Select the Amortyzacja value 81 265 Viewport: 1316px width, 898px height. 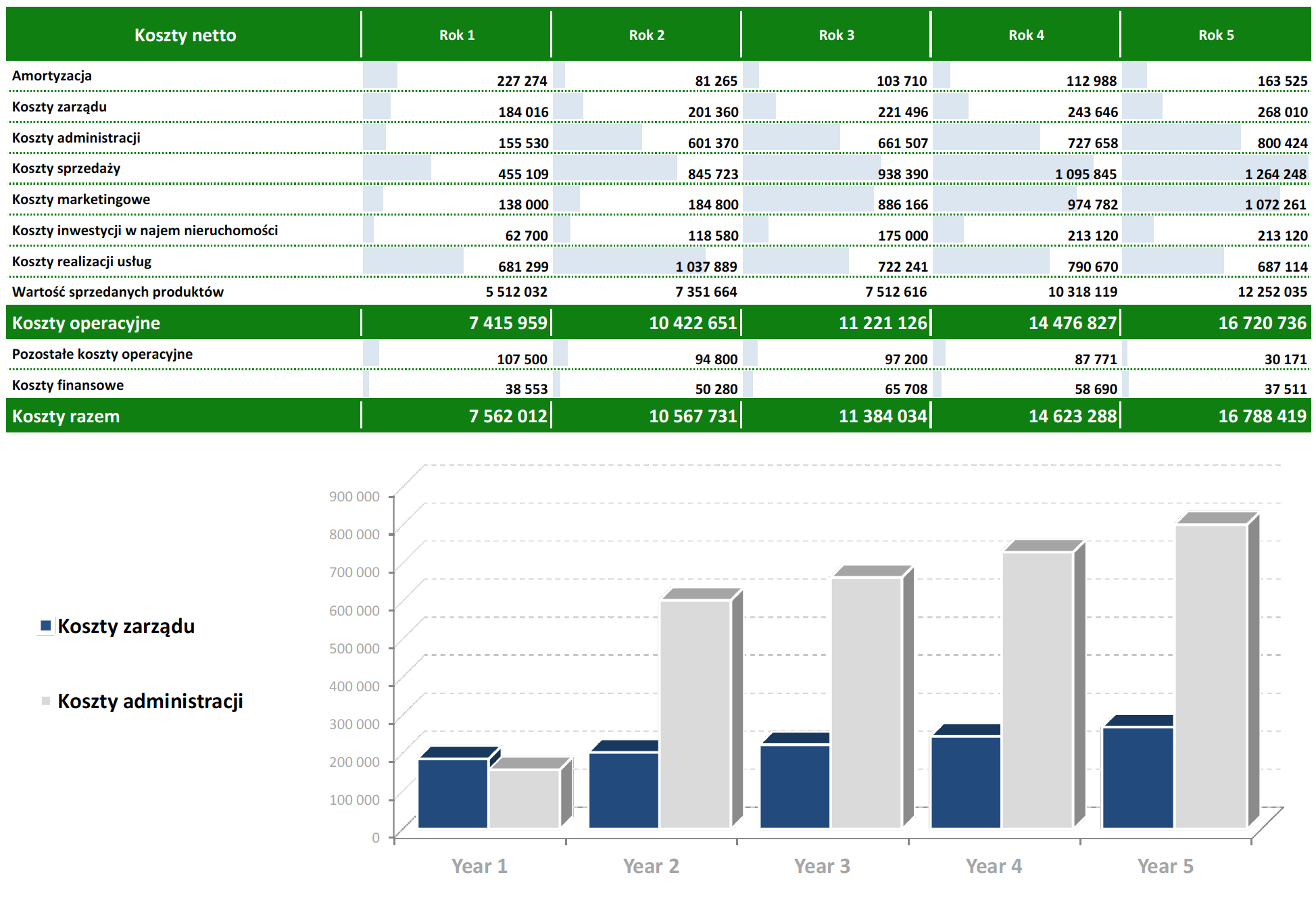[x=716, y=81]
